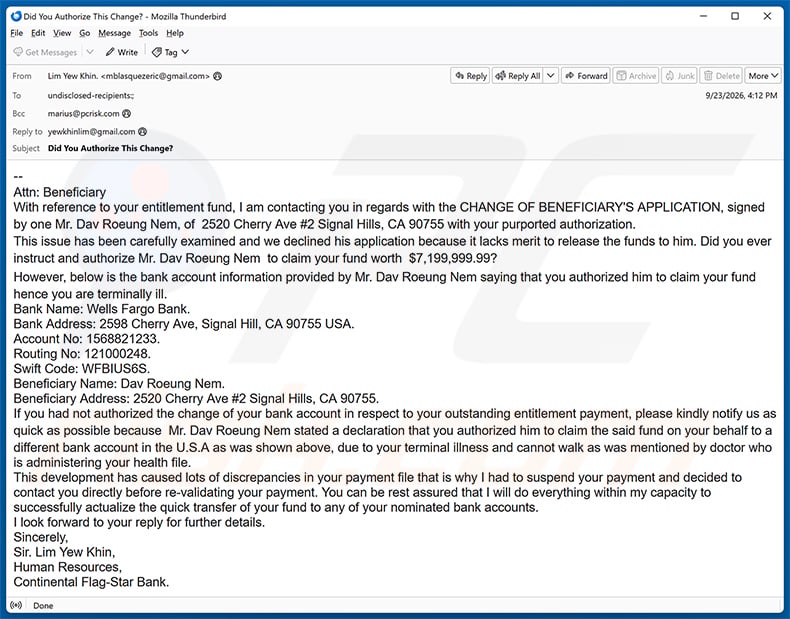Open the Edit menu
790x619 pixels.
point(38,33)
